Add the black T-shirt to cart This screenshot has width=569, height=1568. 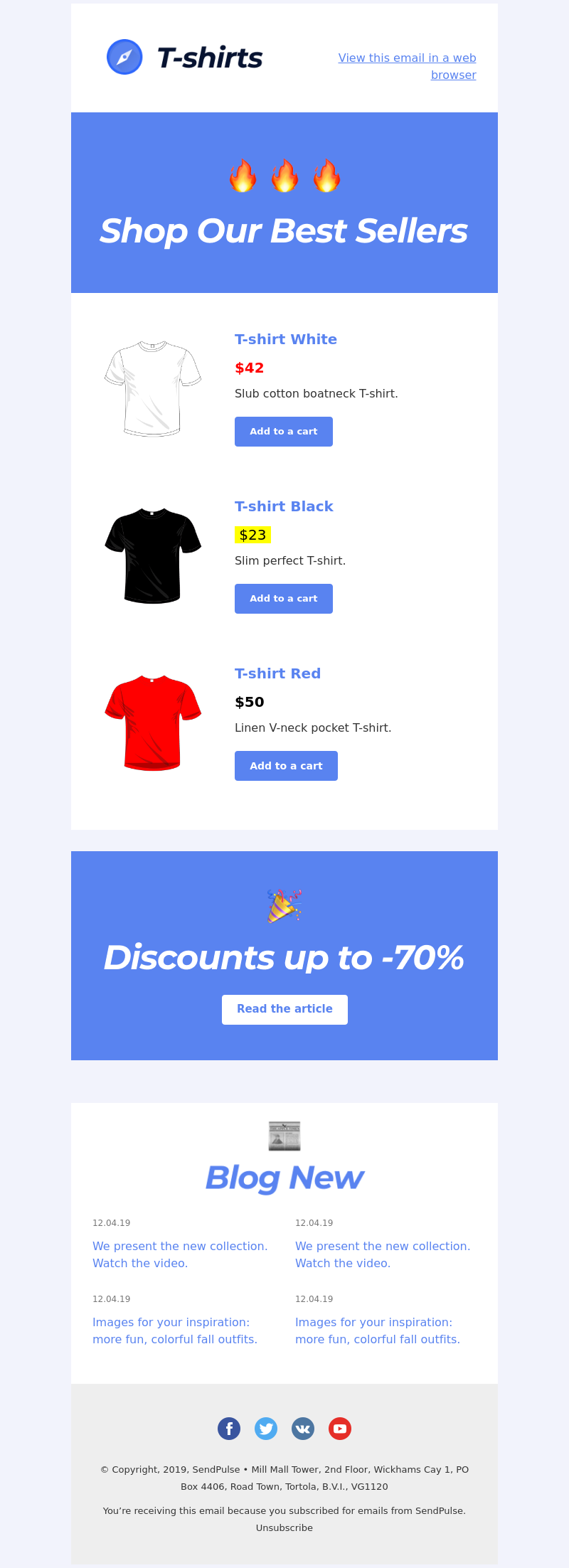284,599
